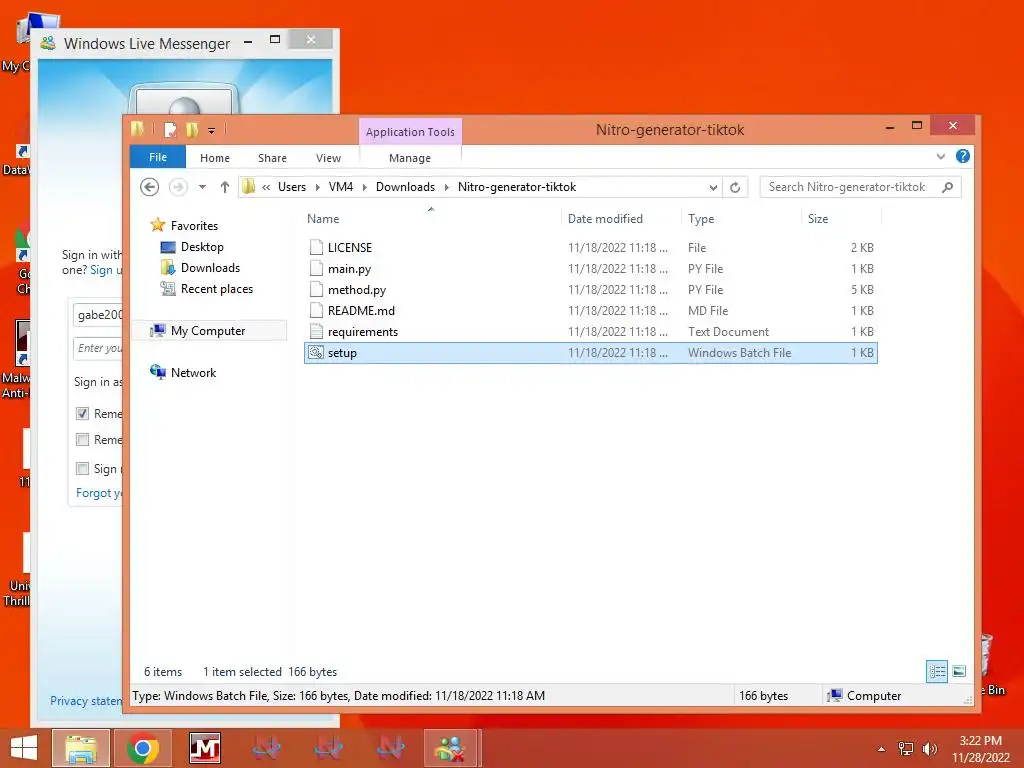Click the Messenger email field showing gabe200
This screenshot has height=768, width=1024.
[x=99, y=315]
